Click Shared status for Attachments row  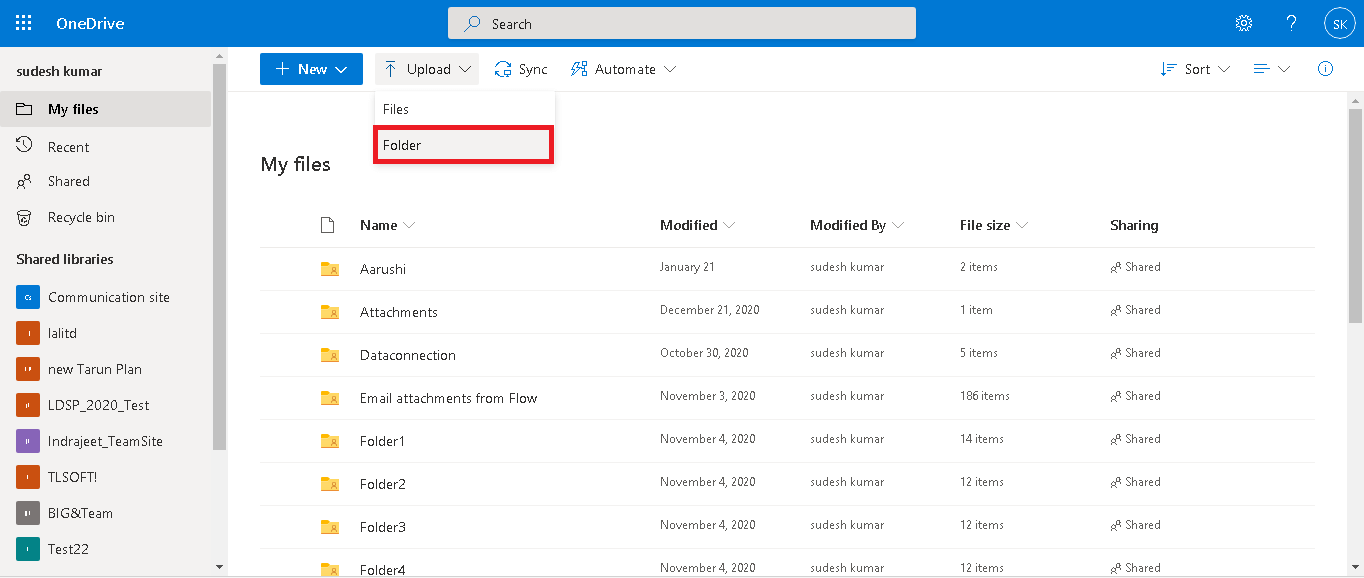(1135, 310)
